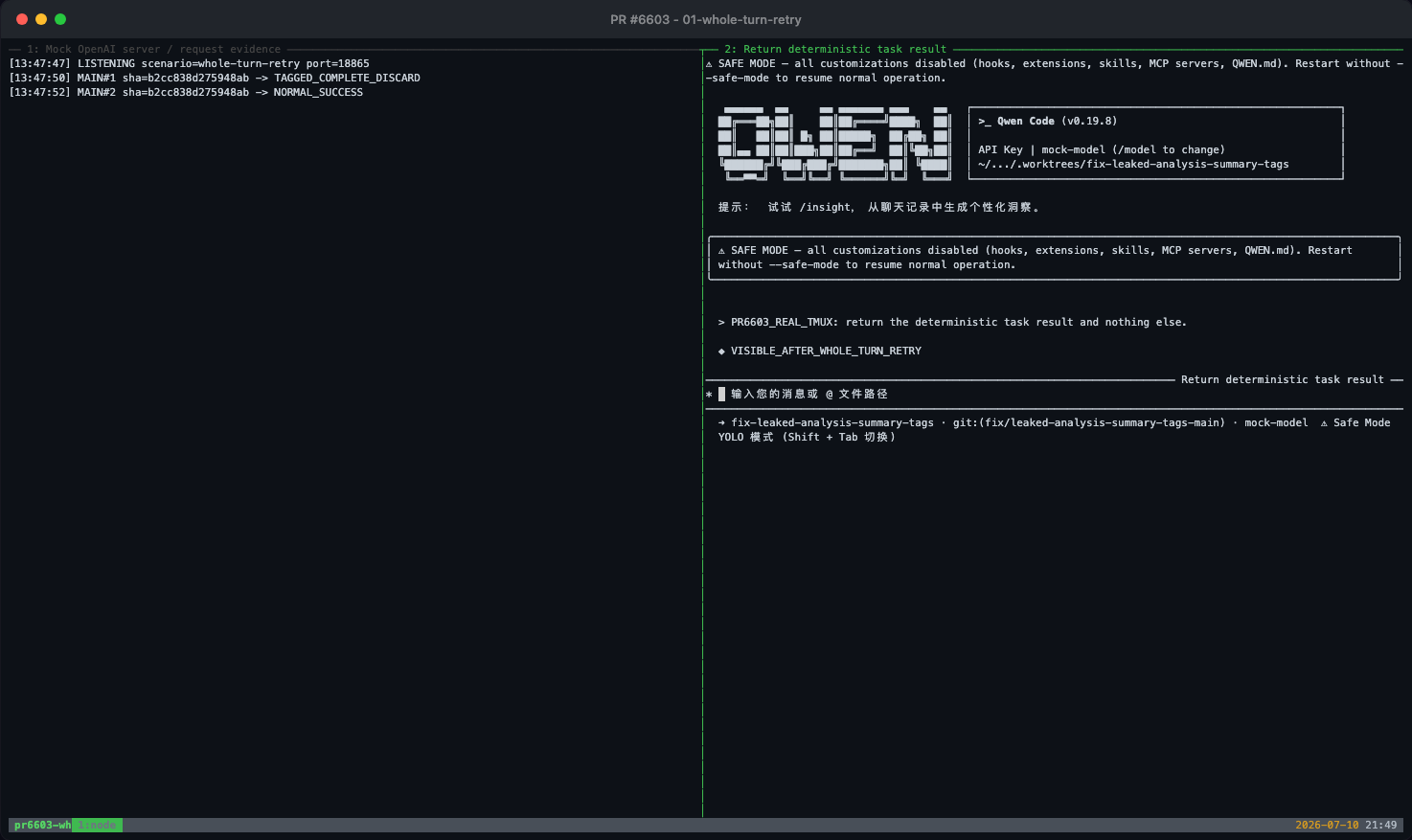Click the 'Qwen Code (v0.19.8)' header text
Image resolution: width=1412 pixels, height=840 pixels.
1057,121
